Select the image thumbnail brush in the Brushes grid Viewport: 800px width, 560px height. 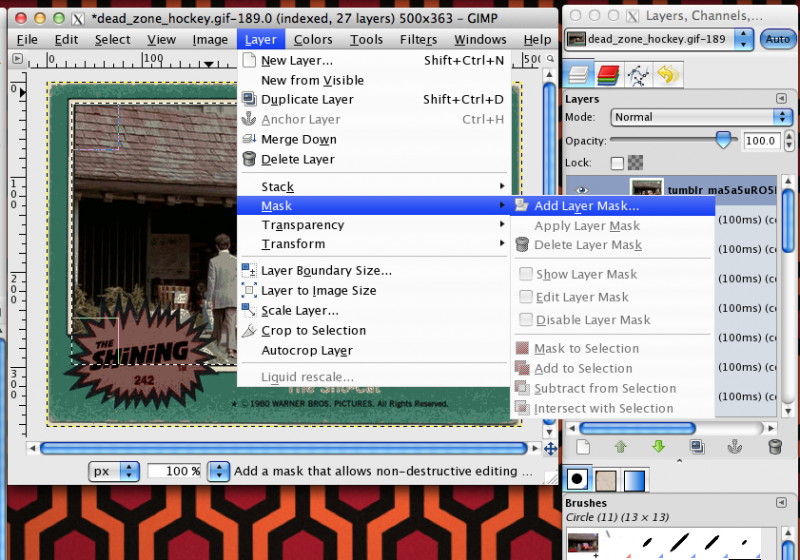(x=583, y=544)
